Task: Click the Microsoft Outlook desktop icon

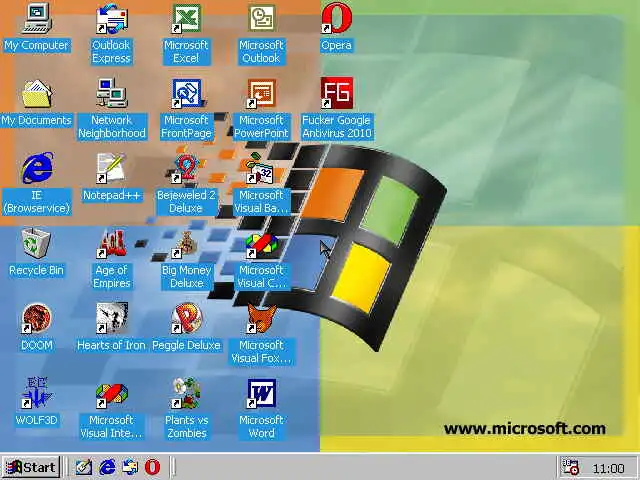Action: pyautogui.click(x=261, y=18)
